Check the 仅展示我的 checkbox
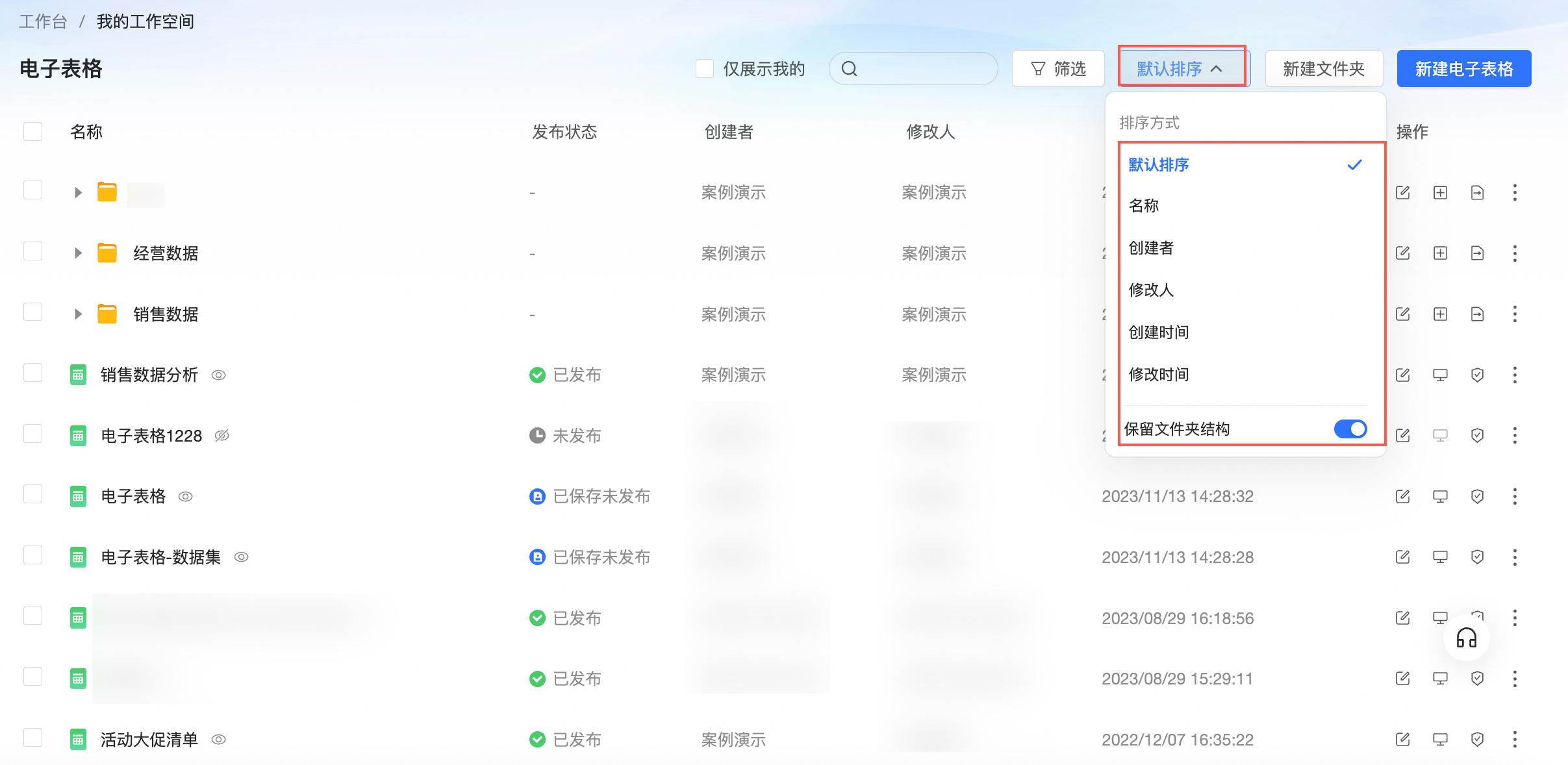This screenshot has width=1568, height=765. tap(705, 69)
